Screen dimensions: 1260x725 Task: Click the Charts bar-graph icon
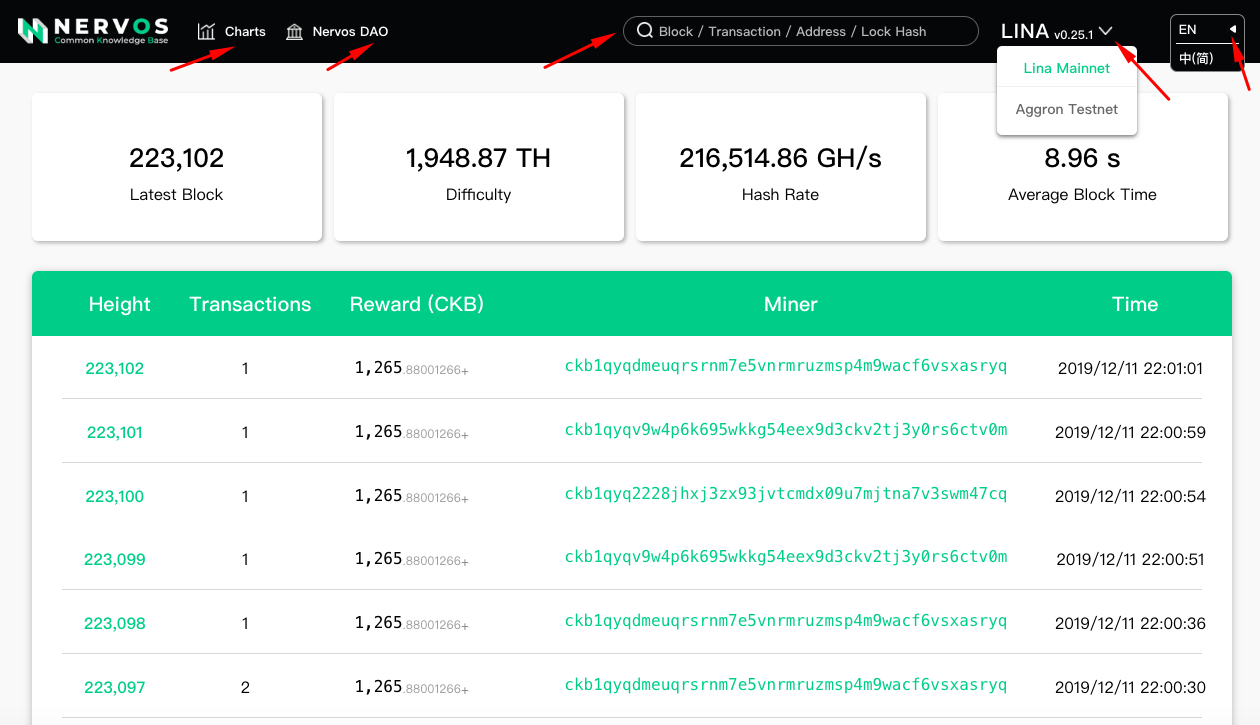click(207, 32)
